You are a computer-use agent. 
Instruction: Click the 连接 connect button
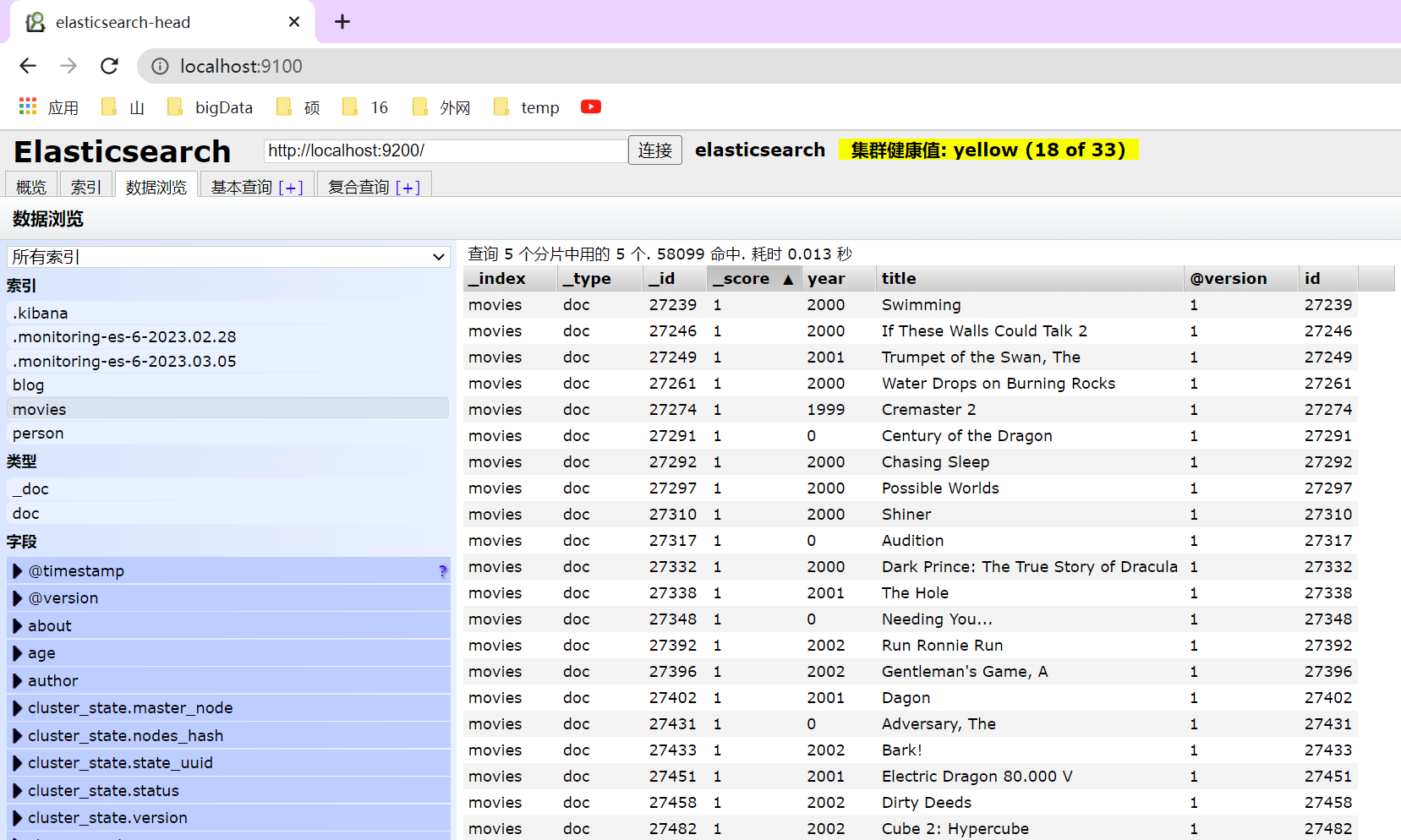coord(655,150)
